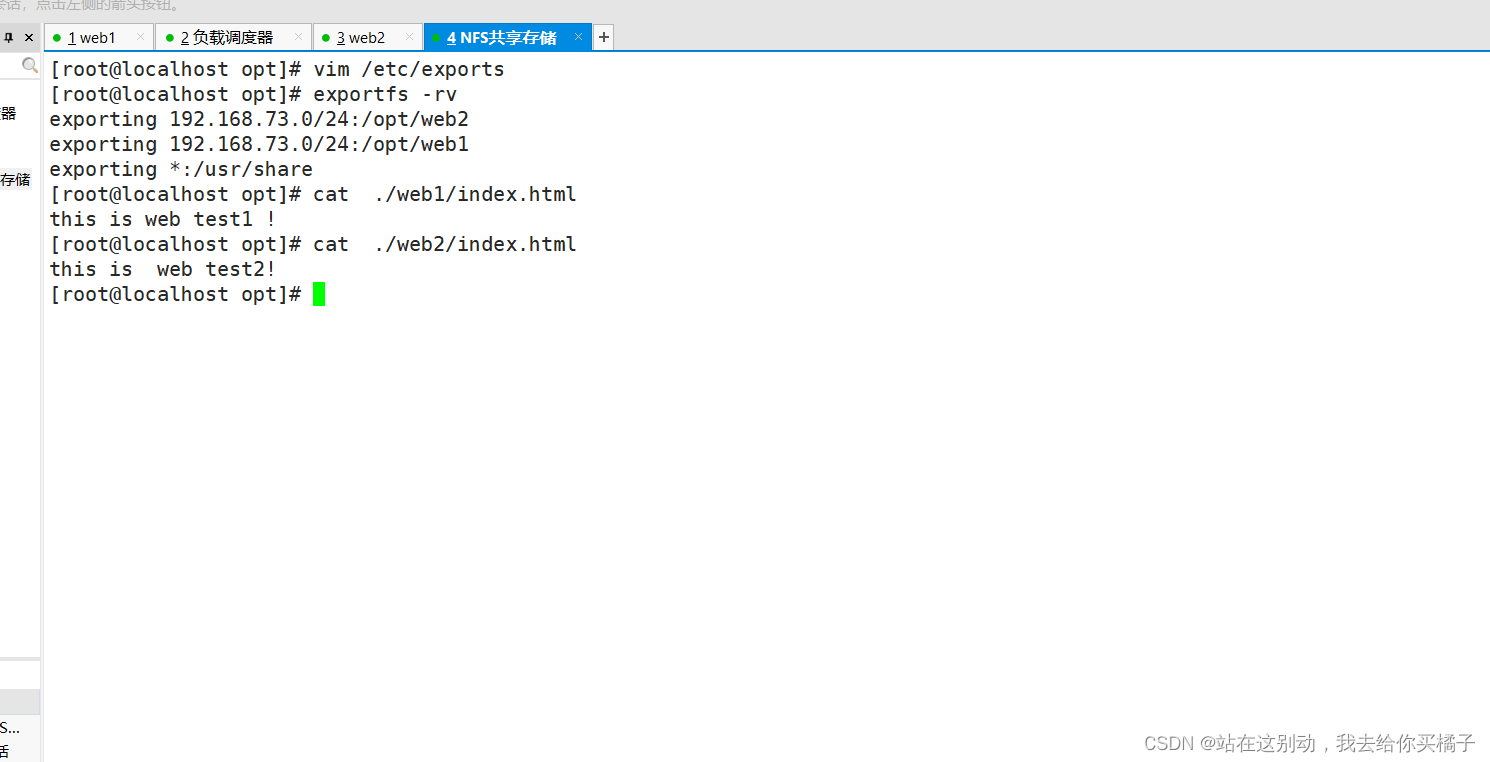
Task: Select the sidebar item ending with 存储
Action: coord(15,180)
